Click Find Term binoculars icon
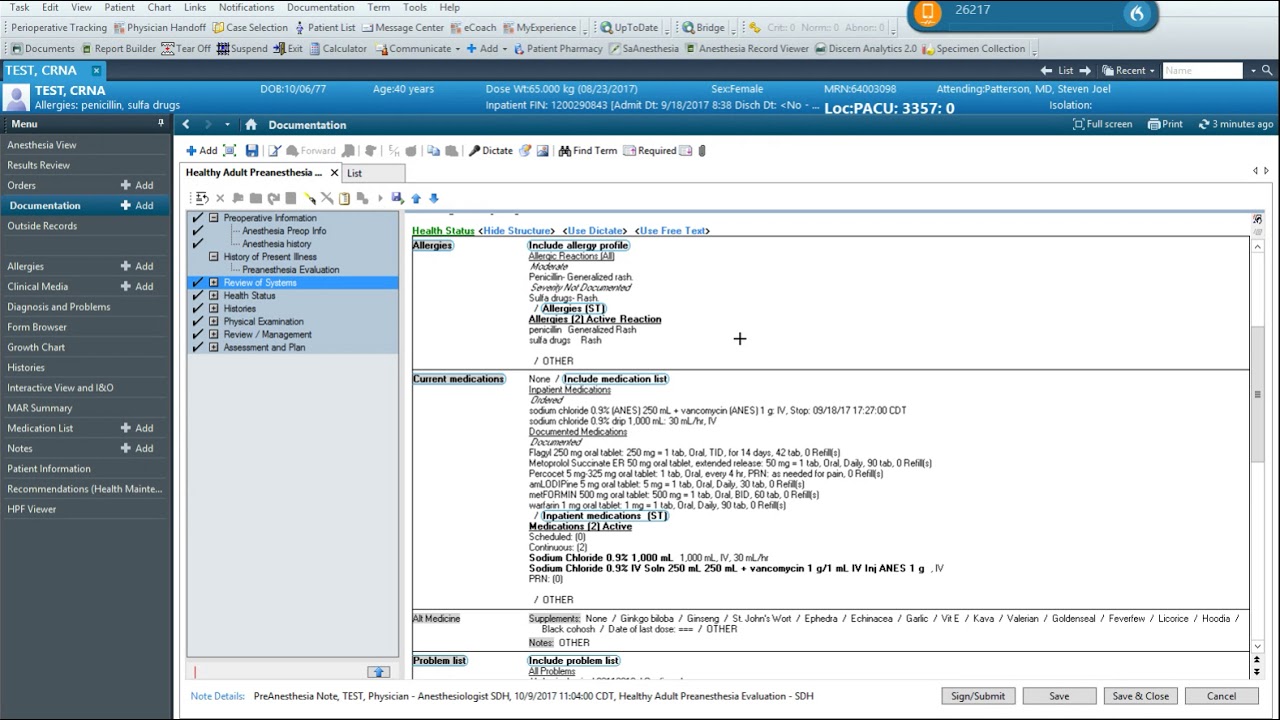 coord(588,151)
